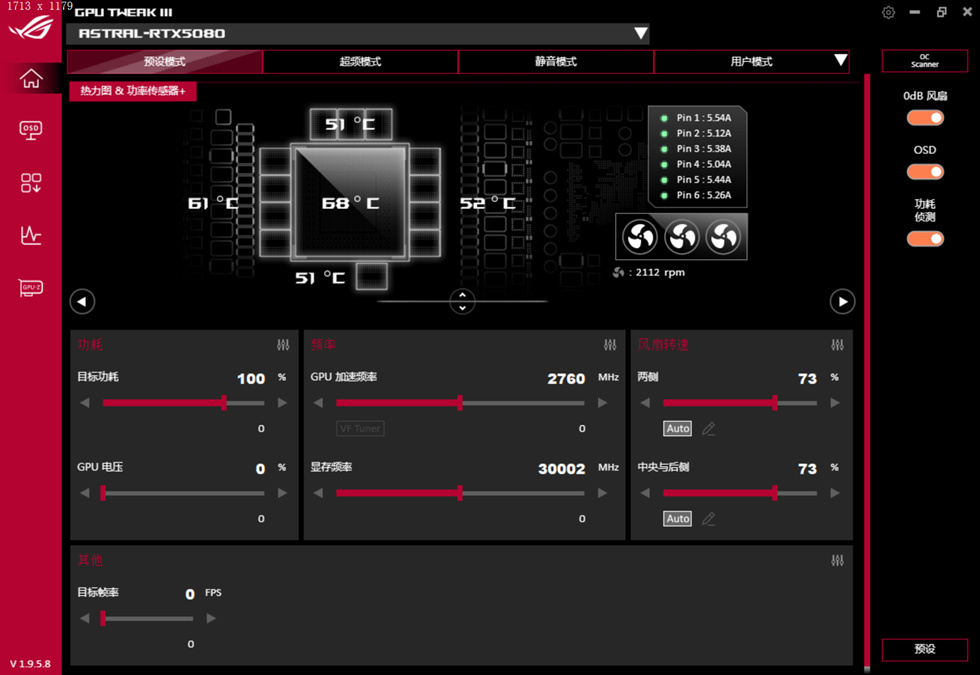Decrease 中央与后侧 fan speed left arrow
The width and height of the screenshot is (980, 675).
tap(646, 493)
